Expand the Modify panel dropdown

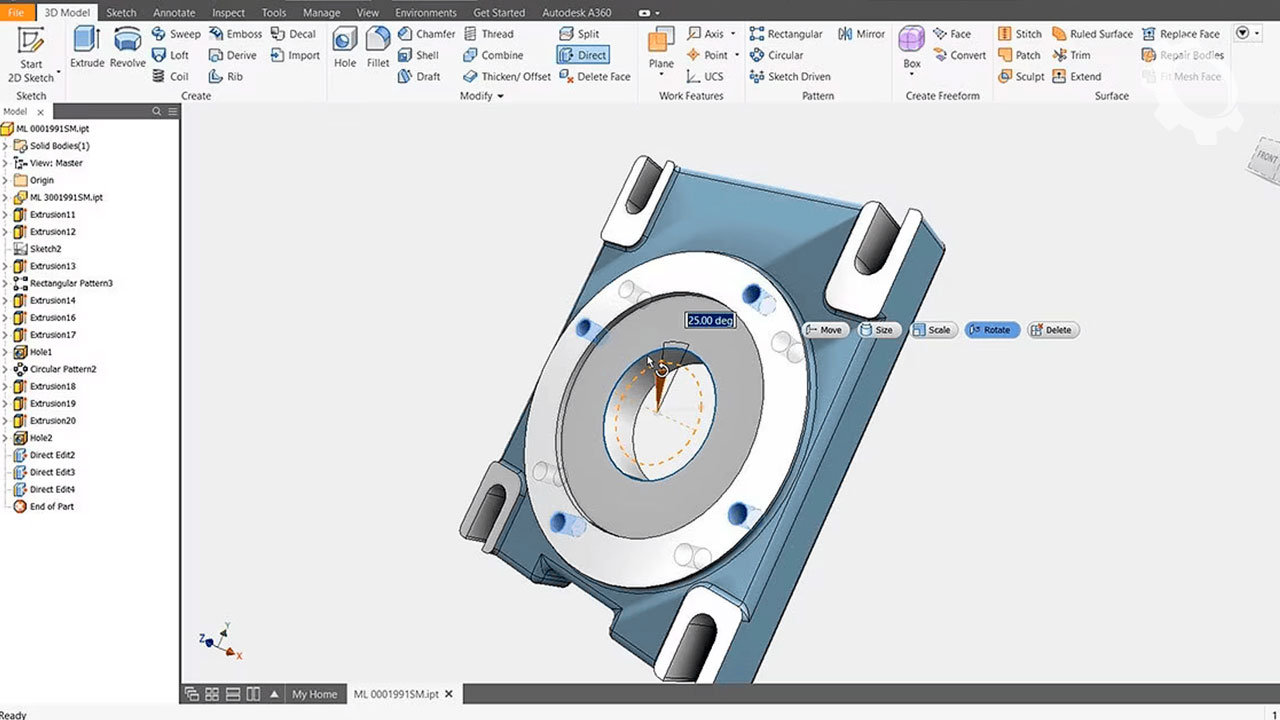[x=500, y=97]
